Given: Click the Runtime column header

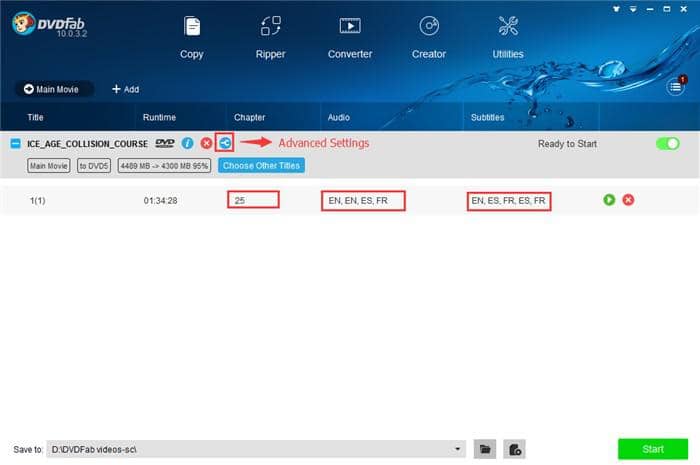Looking at the screenshot, I should 159,117.
